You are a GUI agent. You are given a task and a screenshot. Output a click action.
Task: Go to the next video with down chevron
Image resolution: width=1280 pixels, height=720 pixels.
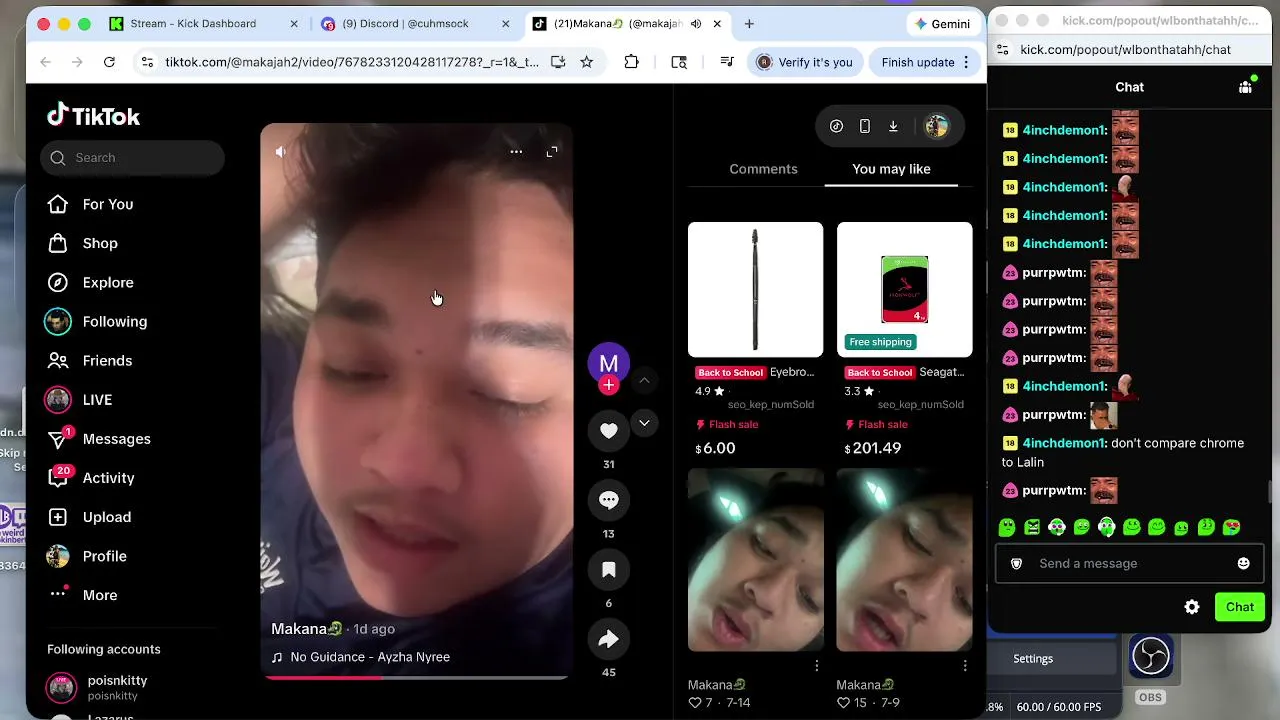pos(644,424)
